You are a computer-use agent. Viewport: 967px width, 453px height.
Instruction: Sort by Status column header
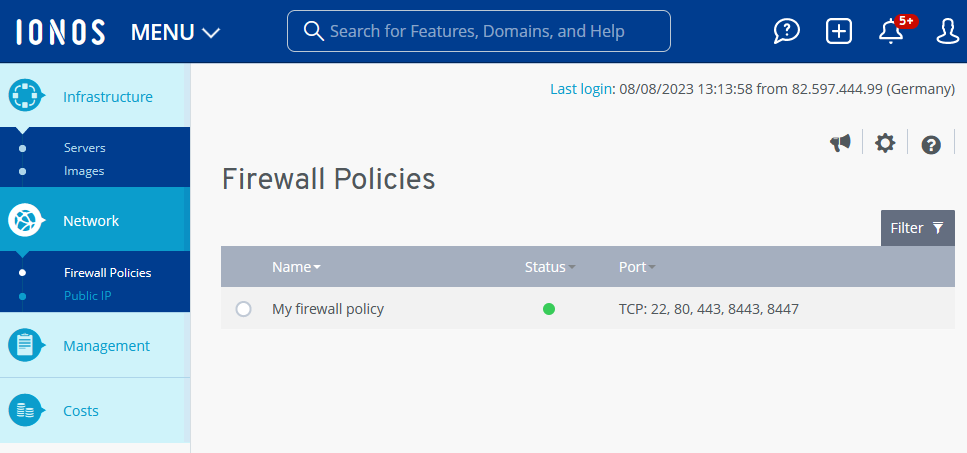click(550, 267)
